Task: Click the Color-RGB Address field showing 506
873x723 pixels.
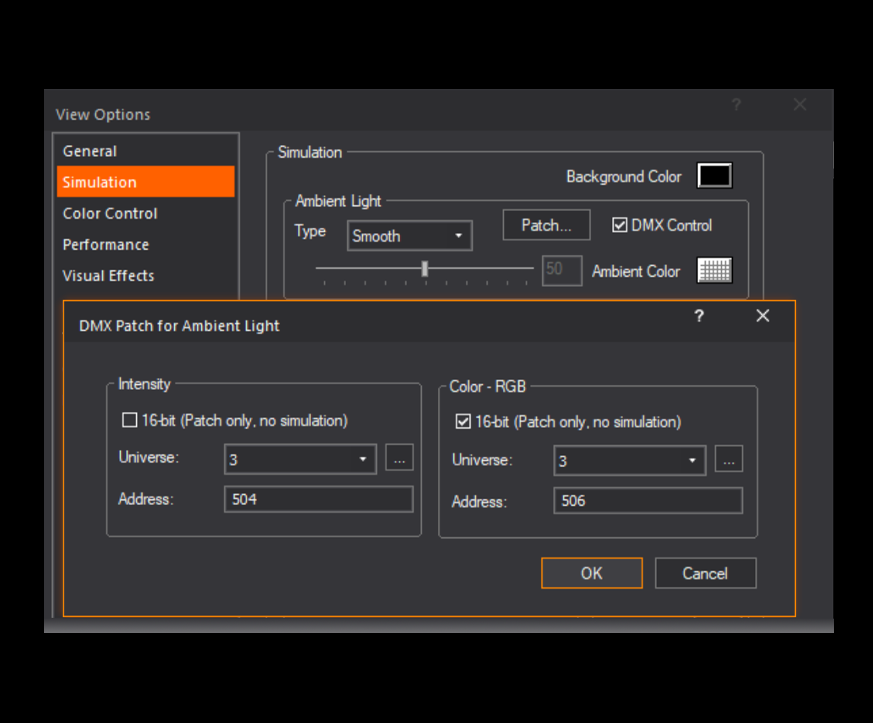Action: (647, 500)
